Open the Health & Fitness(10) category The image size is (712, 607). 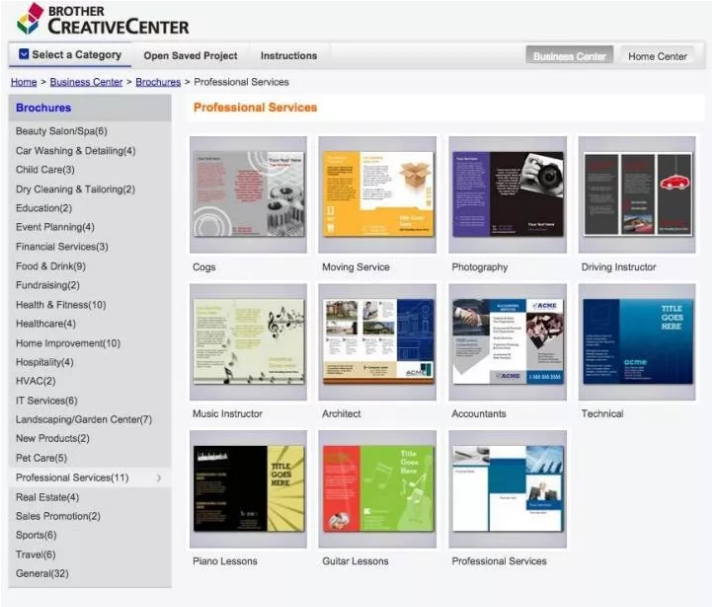pyautogui.click(x=60, y=305)
